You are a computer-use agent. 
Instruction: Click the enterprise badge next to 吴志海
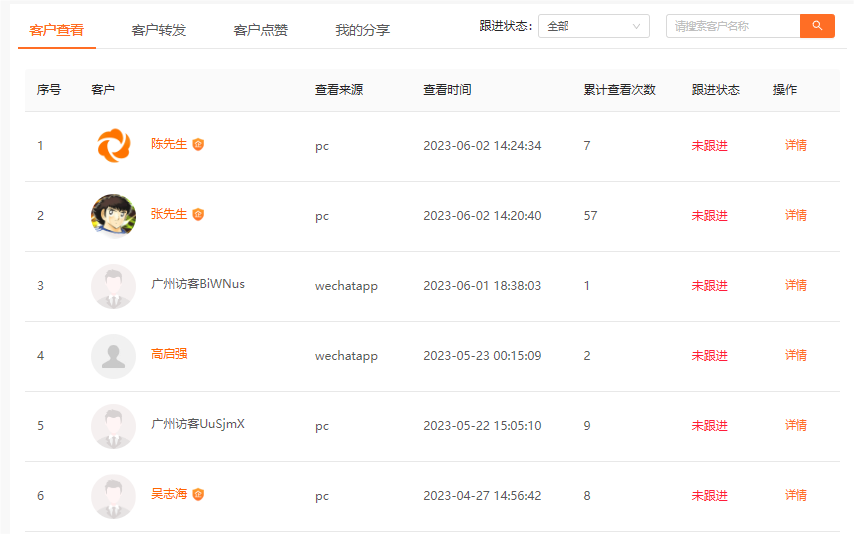tap(198, 494)
